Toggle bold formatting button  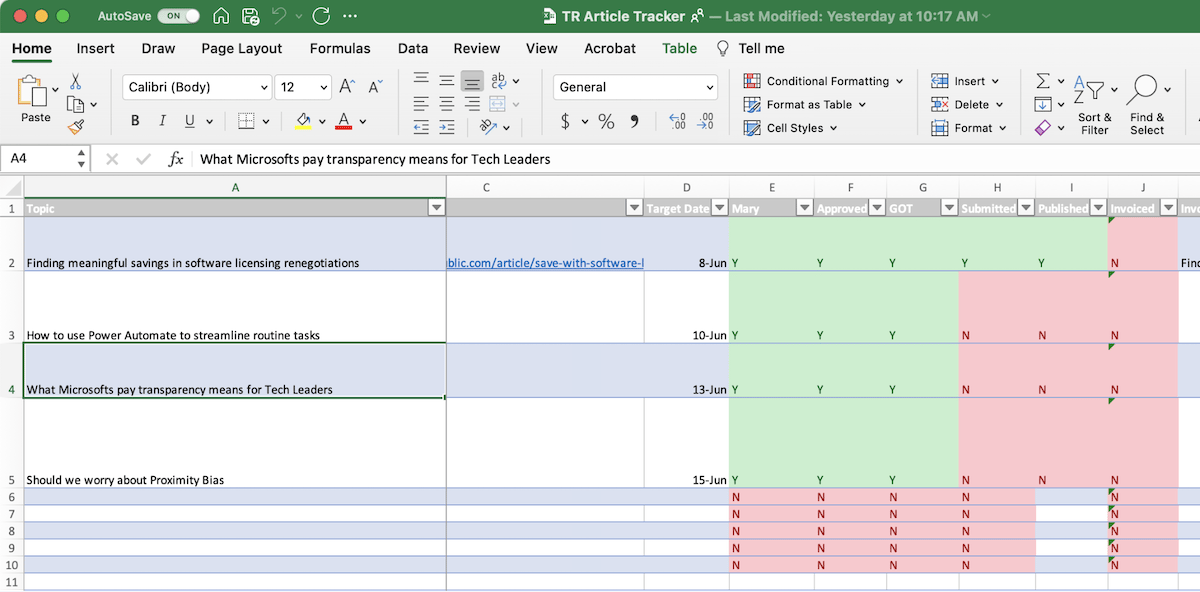[x=135, y=121]
